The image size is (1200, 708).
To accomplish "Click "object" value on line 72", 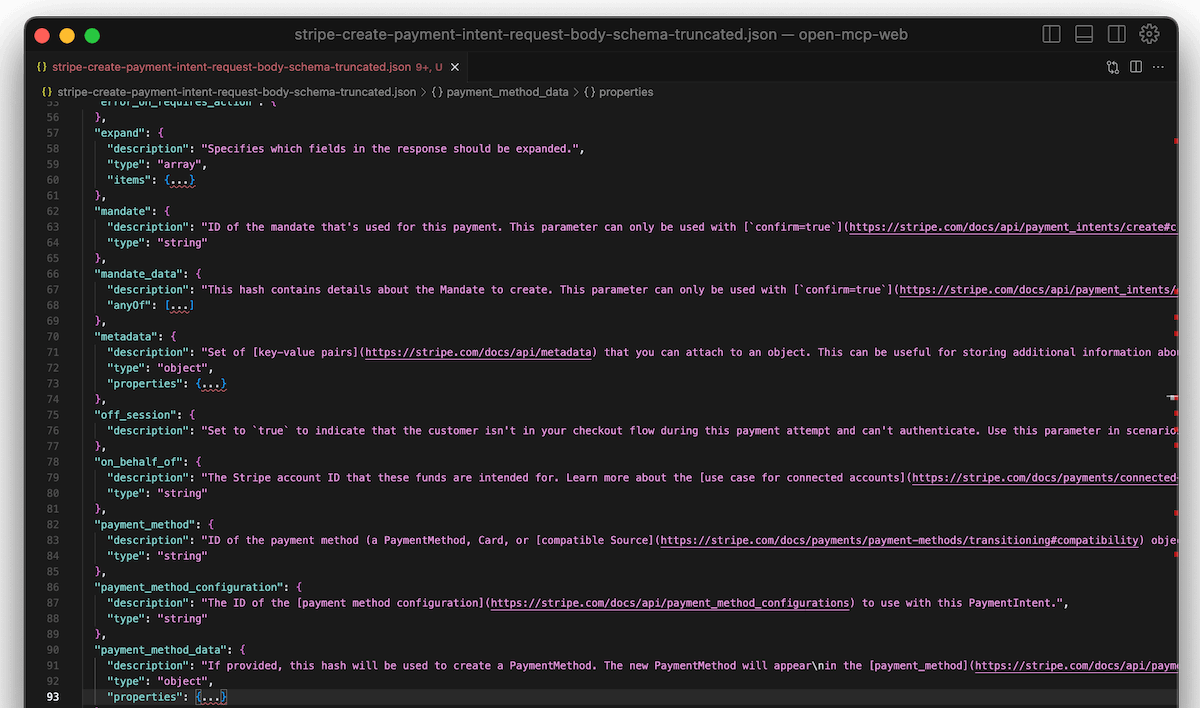I will [180, 368].
